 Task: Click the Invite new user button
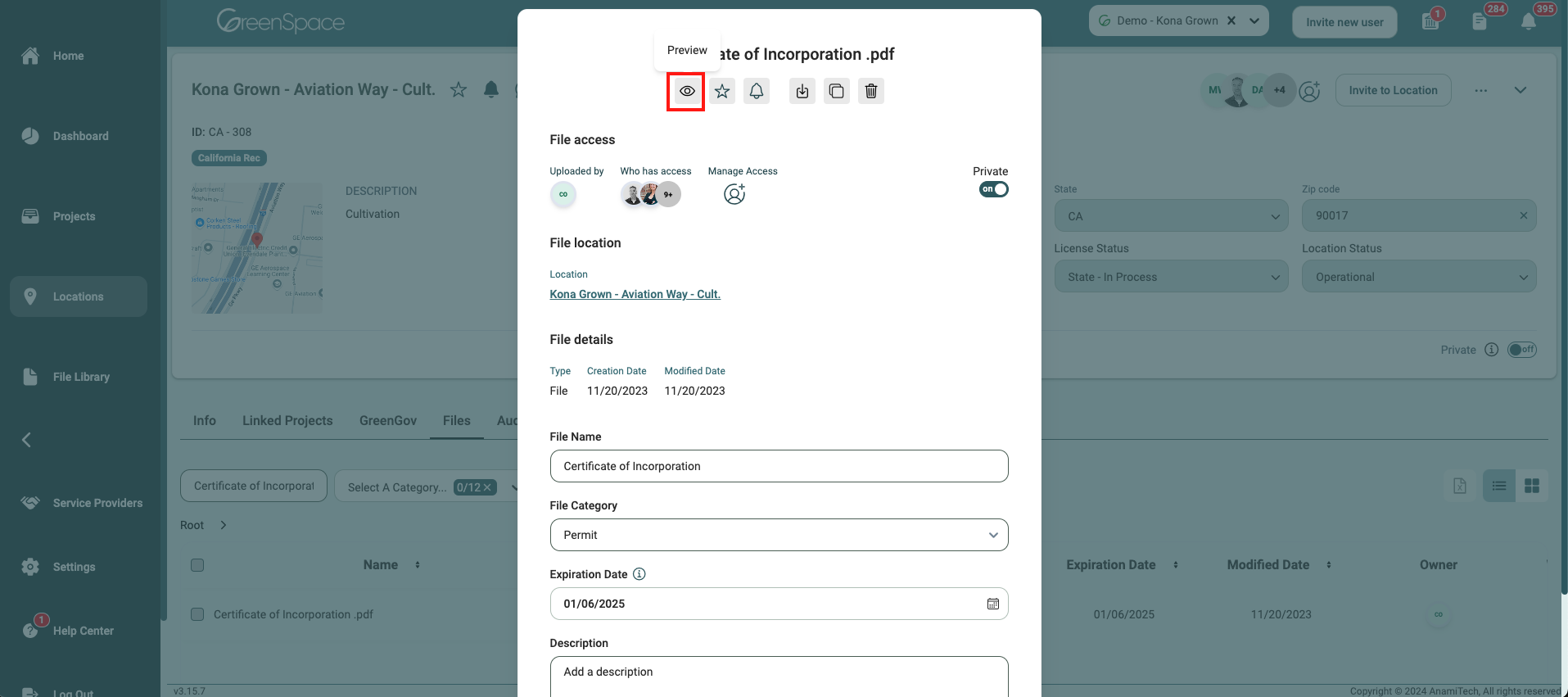pyautogui.click(x=1344, y=22)
